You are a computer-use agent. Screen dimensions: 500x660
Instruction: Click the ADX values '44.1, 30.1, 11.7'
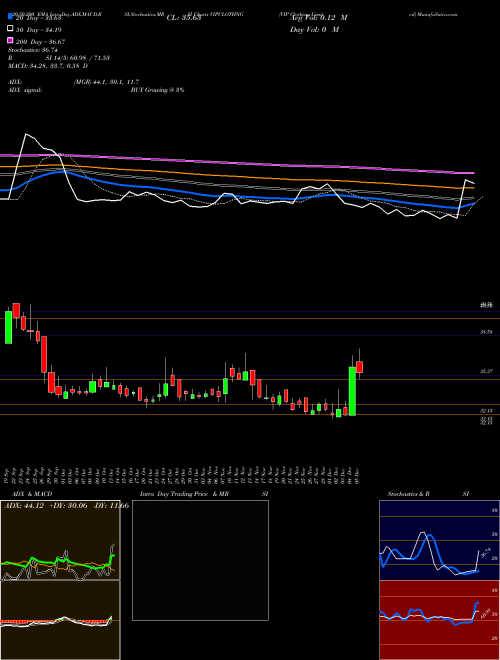(116, 82)
